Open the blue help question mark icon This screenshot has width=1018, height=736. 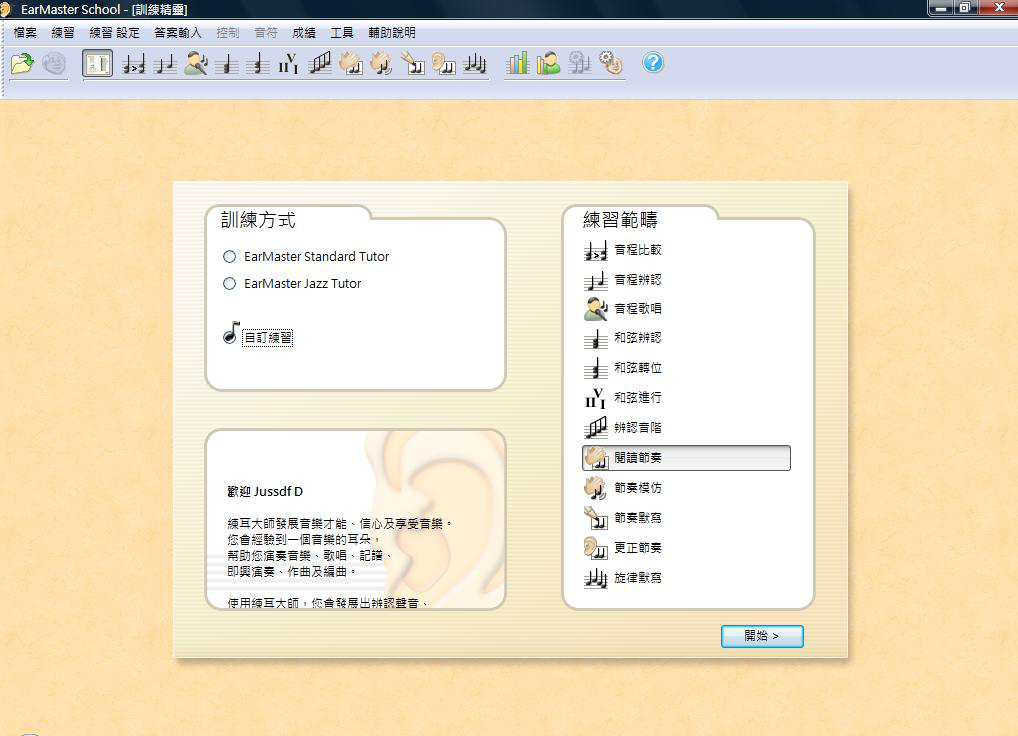653,63
